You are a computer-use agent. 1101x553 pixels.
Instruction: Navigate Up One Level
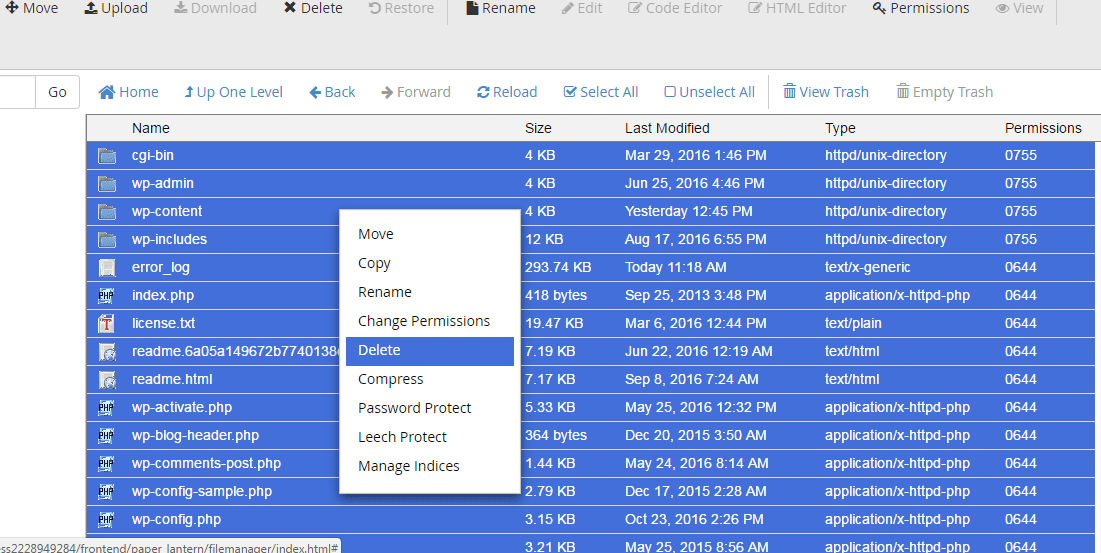(x=233, y=92)
